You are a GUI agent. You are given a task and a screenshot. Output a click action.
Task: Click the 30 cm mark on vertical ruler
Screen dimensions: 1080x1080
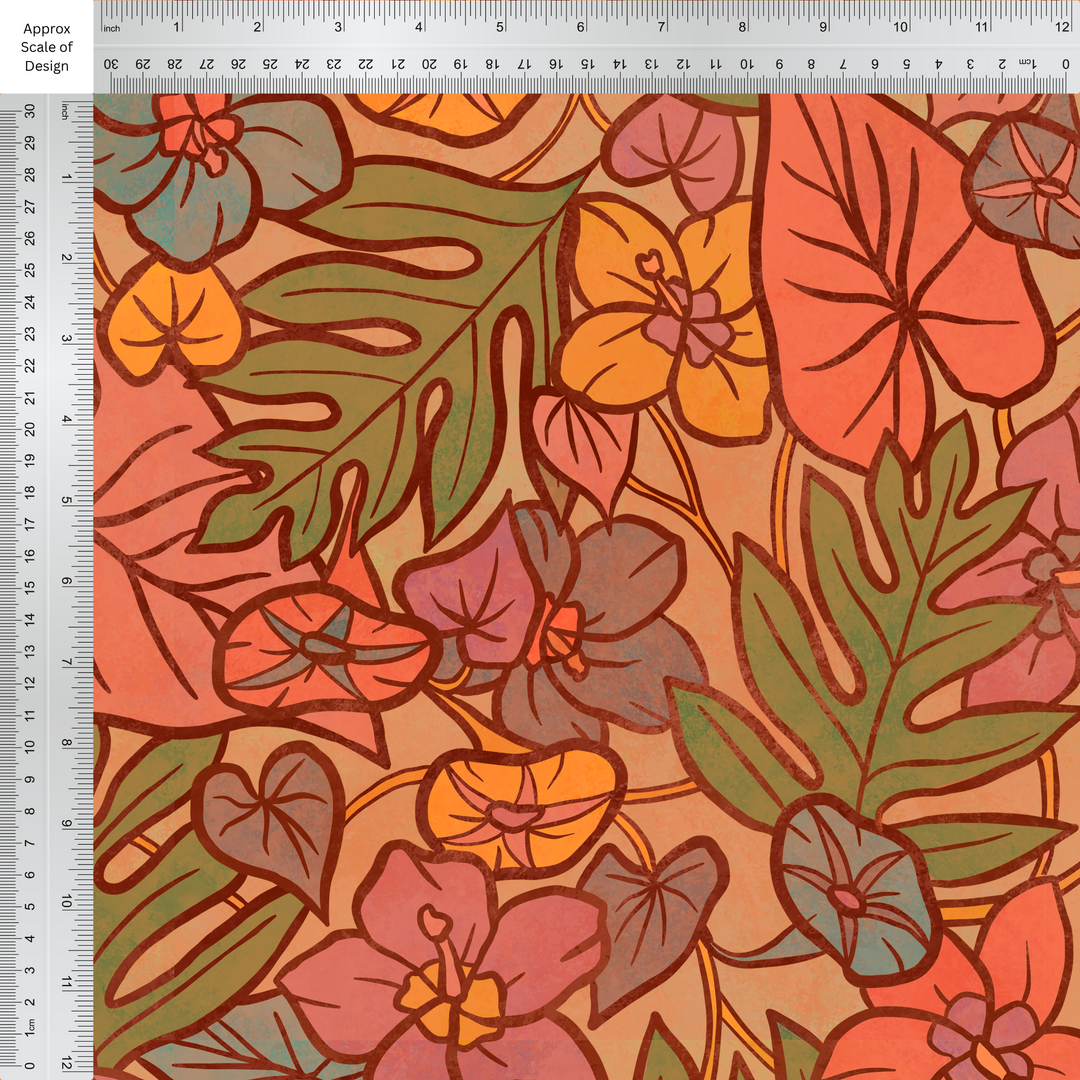point(30,111)
